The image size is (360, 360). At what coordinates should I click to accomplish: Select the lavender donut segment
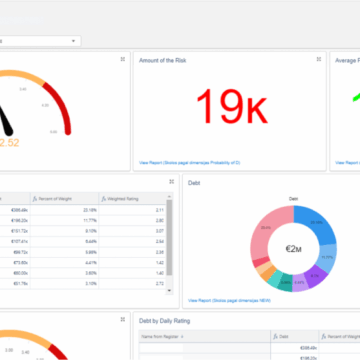coord(300,283)
